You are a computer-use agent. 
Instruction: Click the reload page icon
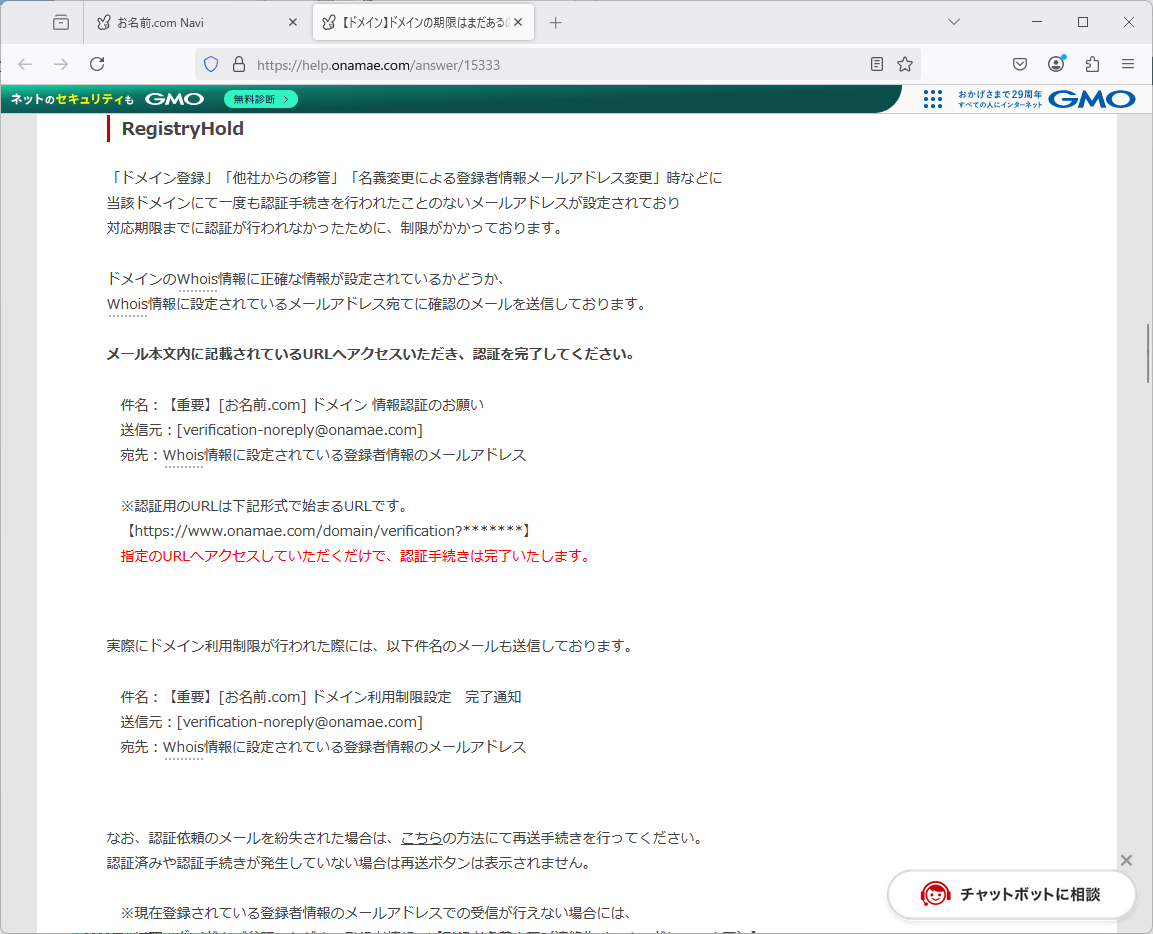(x=97, y=64)
